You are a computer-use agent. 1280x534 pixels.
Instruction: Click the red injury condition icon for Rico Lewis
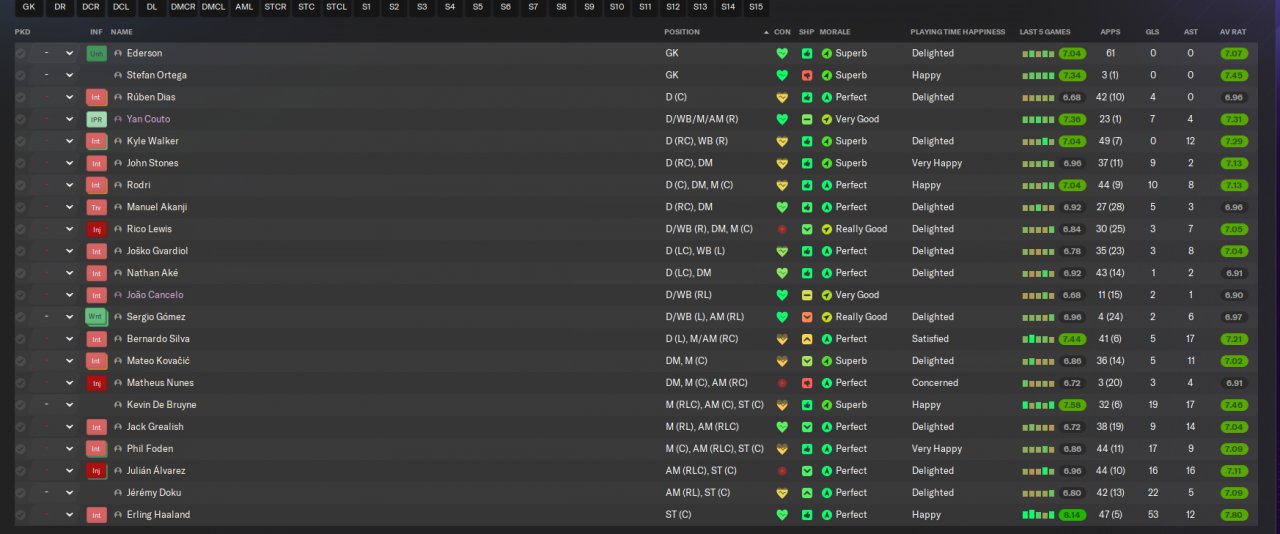tap(782, 229)
